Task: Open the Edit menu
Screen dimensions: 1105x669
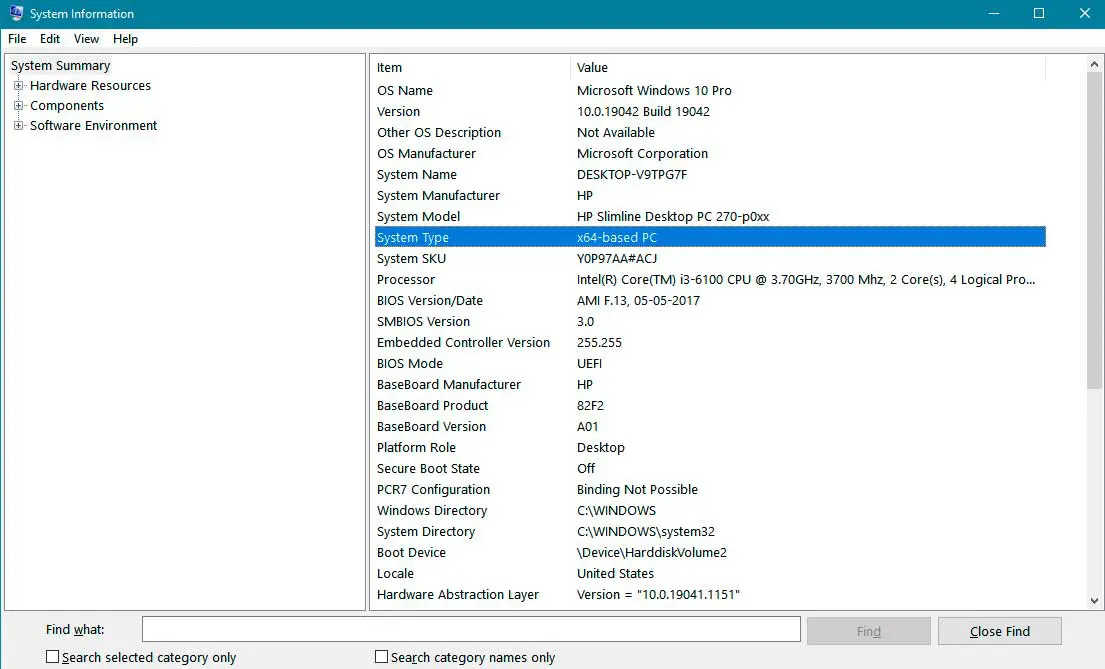Action: pyautogui.click(x=49, y=39)
